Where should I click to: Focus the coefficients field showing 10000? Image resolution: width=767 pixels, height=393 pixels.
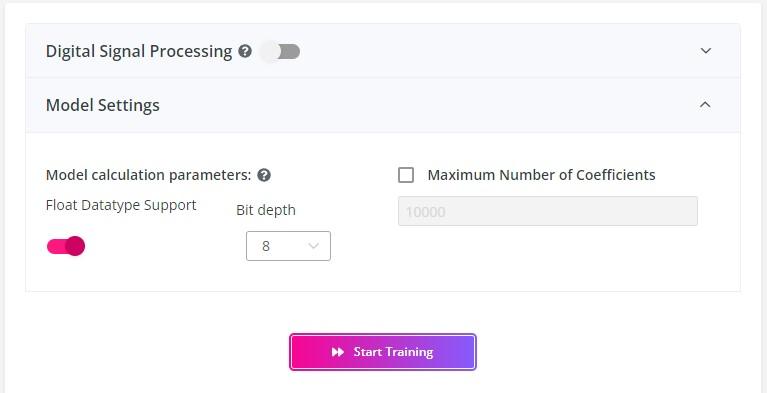[x=548, y=211]
